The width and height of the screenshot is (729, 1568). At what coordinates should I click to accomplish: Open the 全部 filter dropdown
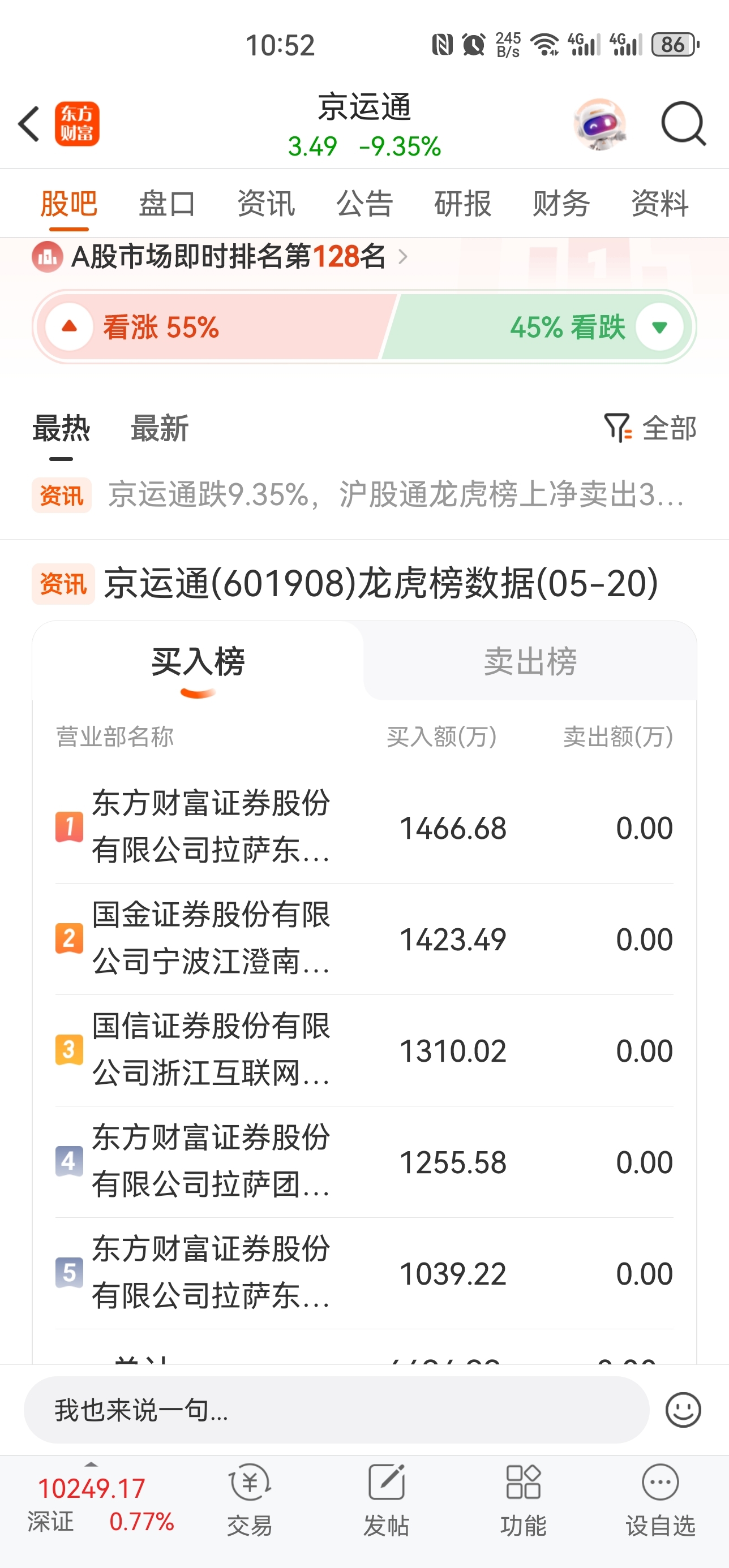[x=650, y=428]
